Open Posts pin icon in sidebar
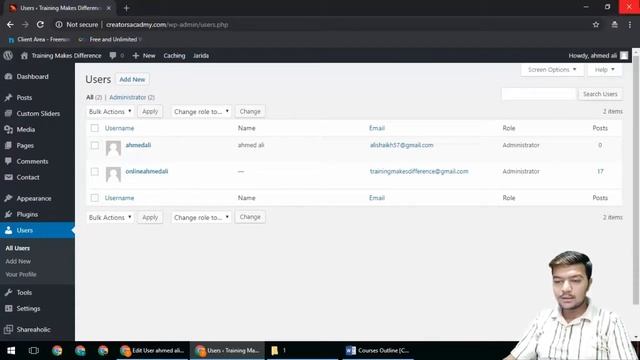640x360 pixels. (x=8, y=98)
